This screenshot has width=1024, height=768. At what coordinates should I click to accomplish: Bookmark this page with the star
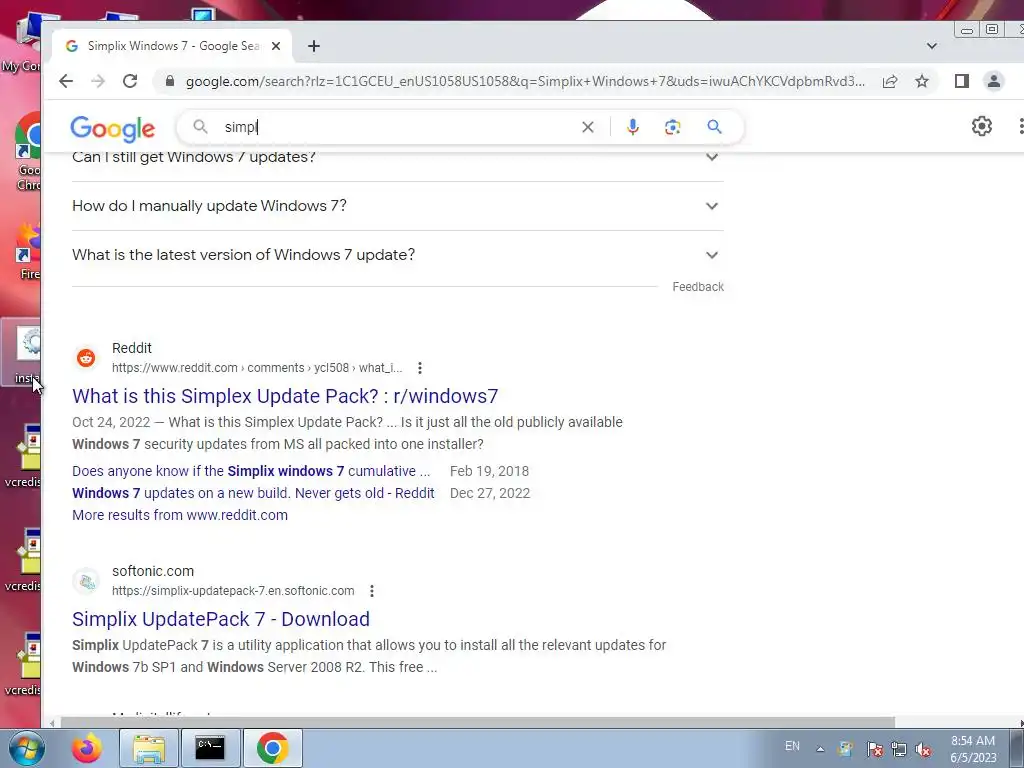pos(921,81)
